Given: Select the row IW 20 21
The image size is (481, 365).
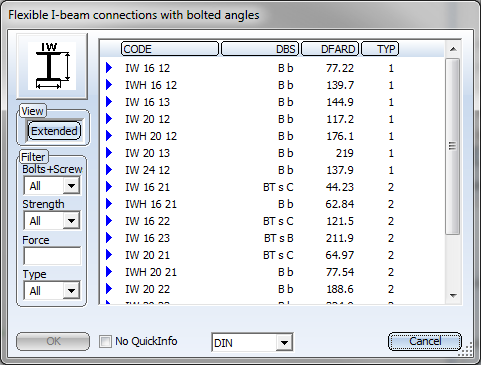Looking at the screenshot, I should [x=273, y=255].
